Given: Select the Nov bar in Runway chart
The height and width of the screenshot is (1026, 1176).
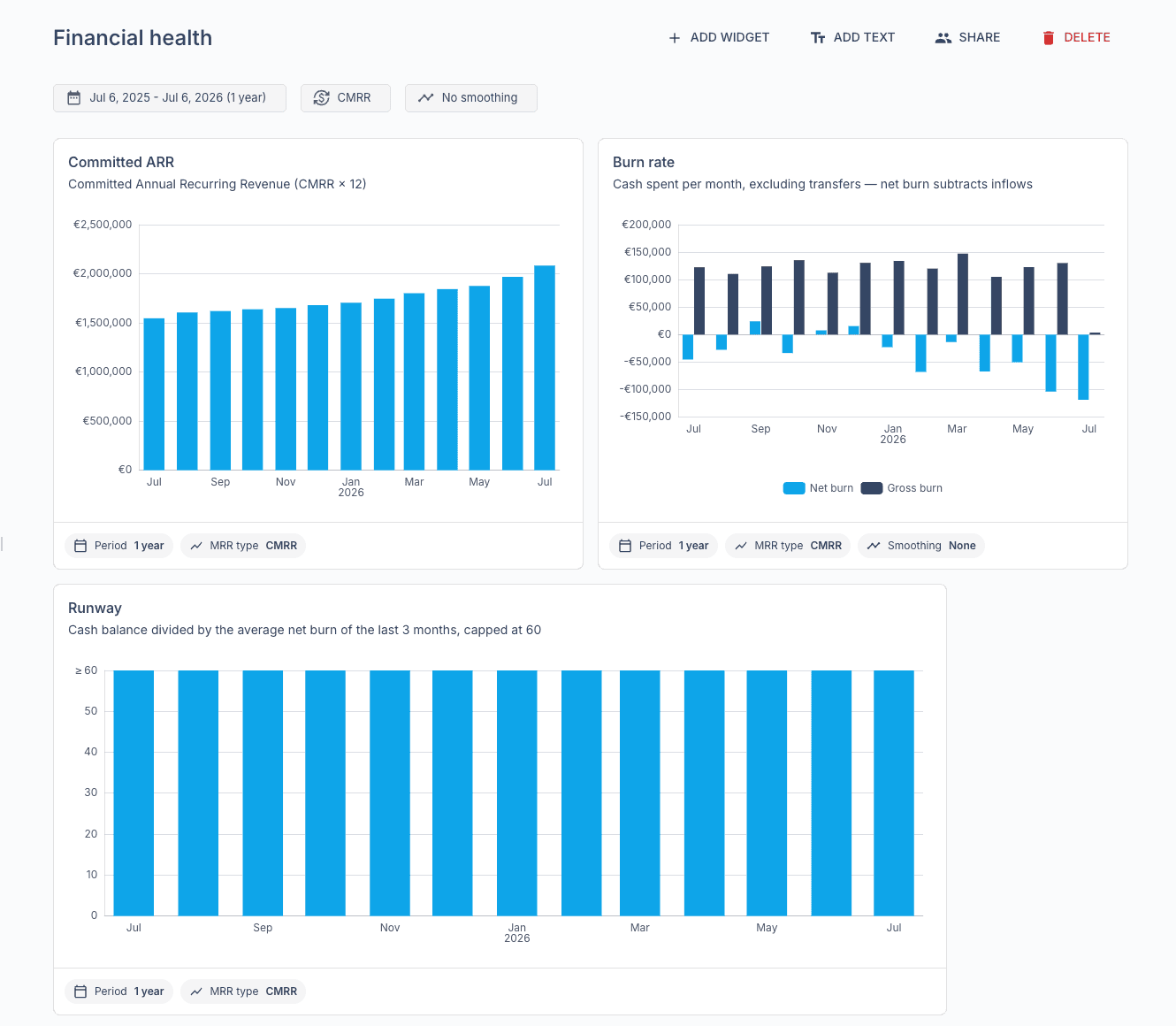Looking at the screenshot, I should pos(390,792).
